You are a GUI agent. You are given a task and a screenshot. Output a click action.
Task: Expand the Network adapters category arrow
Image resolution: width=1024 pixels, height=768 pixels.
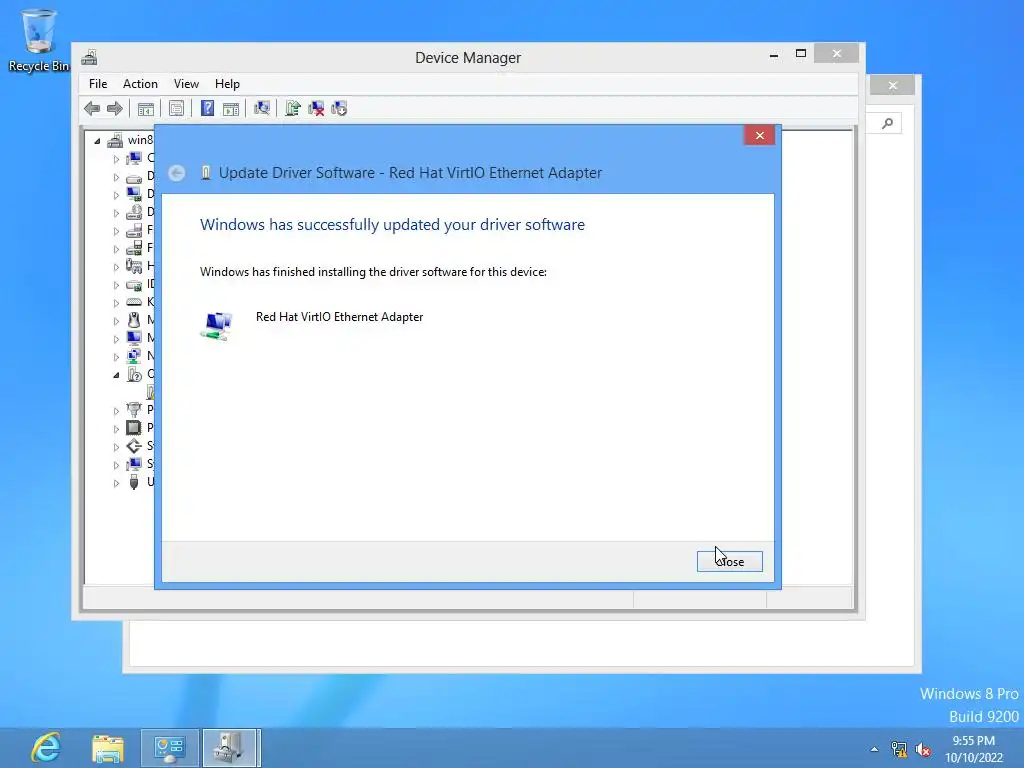pos(116,357)
